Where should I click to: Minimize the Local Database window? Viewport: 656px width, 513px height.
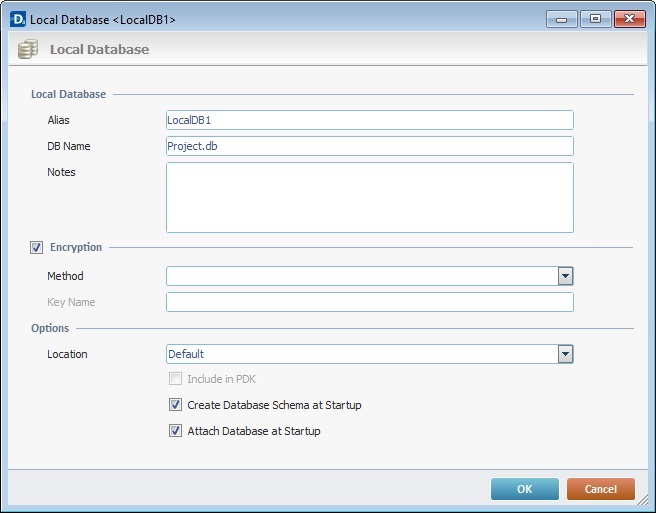(561, 19)
